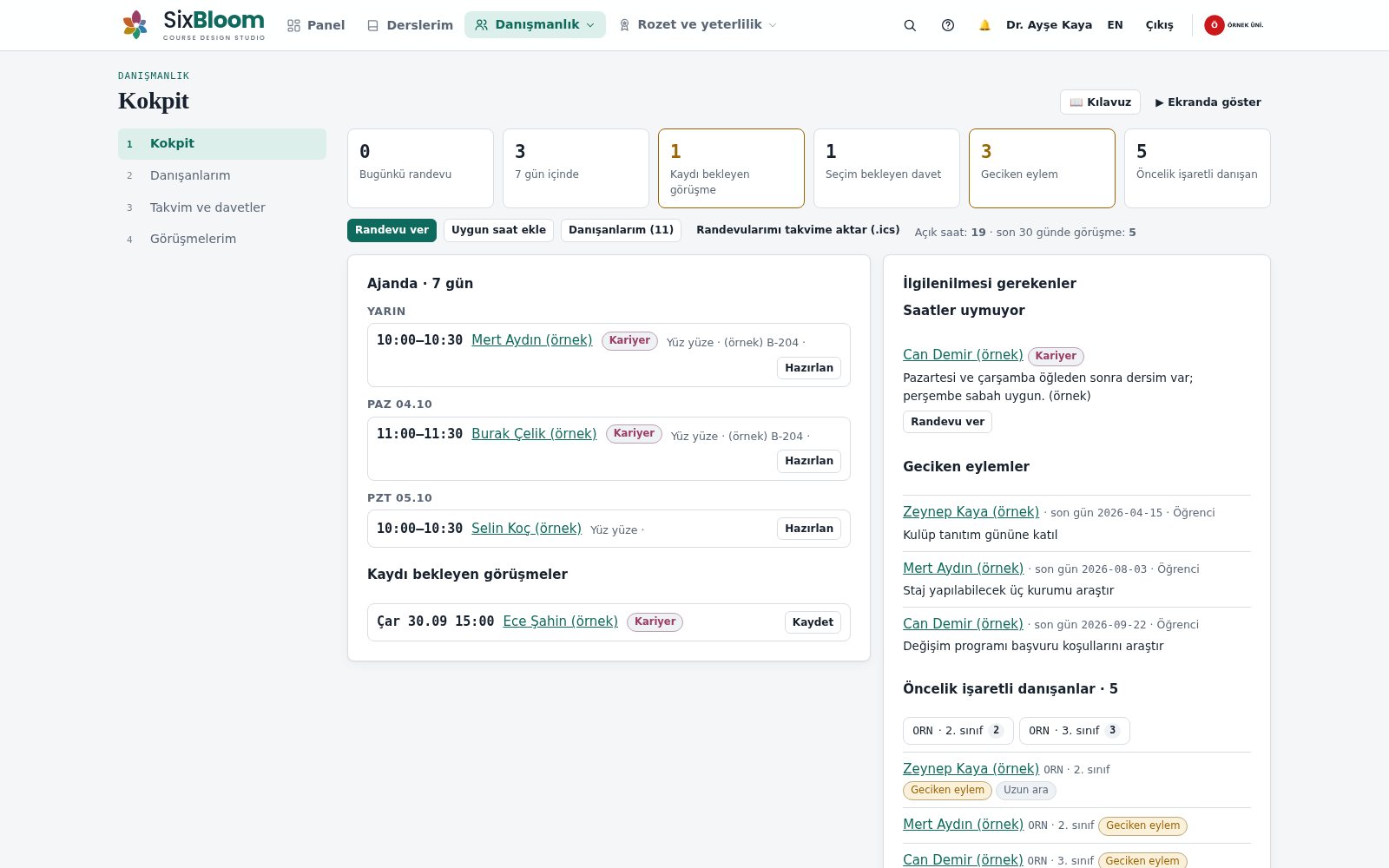Open Selin Koç (örnek) agenda link
1389x868 pixels.
[526, 529]
